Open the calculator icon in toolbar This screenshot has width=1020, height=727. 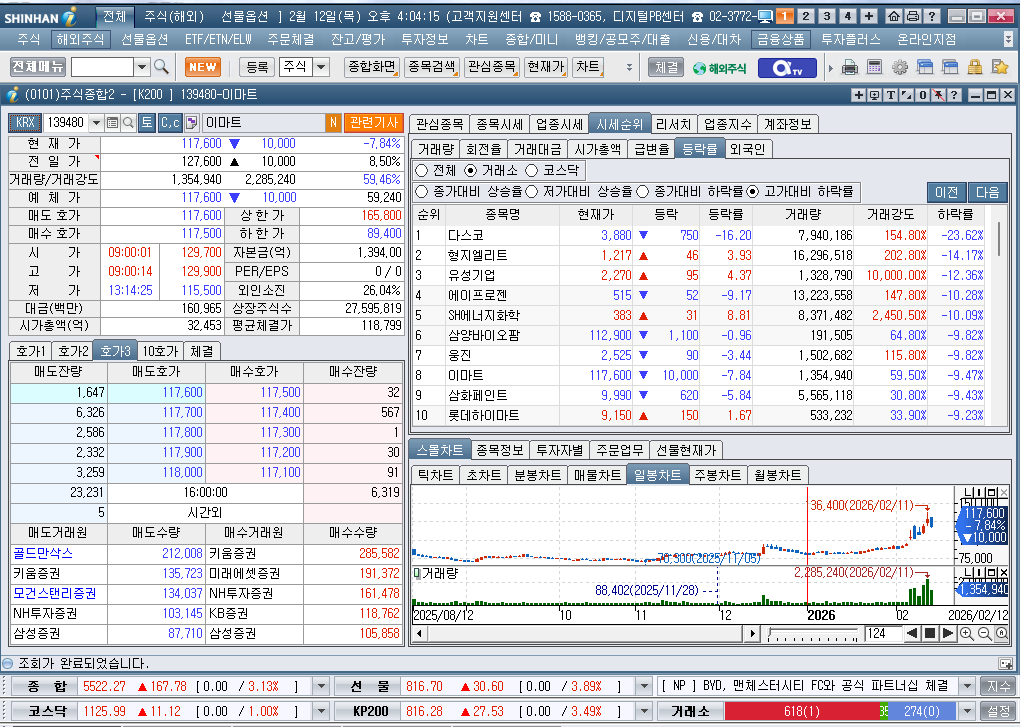874,67
